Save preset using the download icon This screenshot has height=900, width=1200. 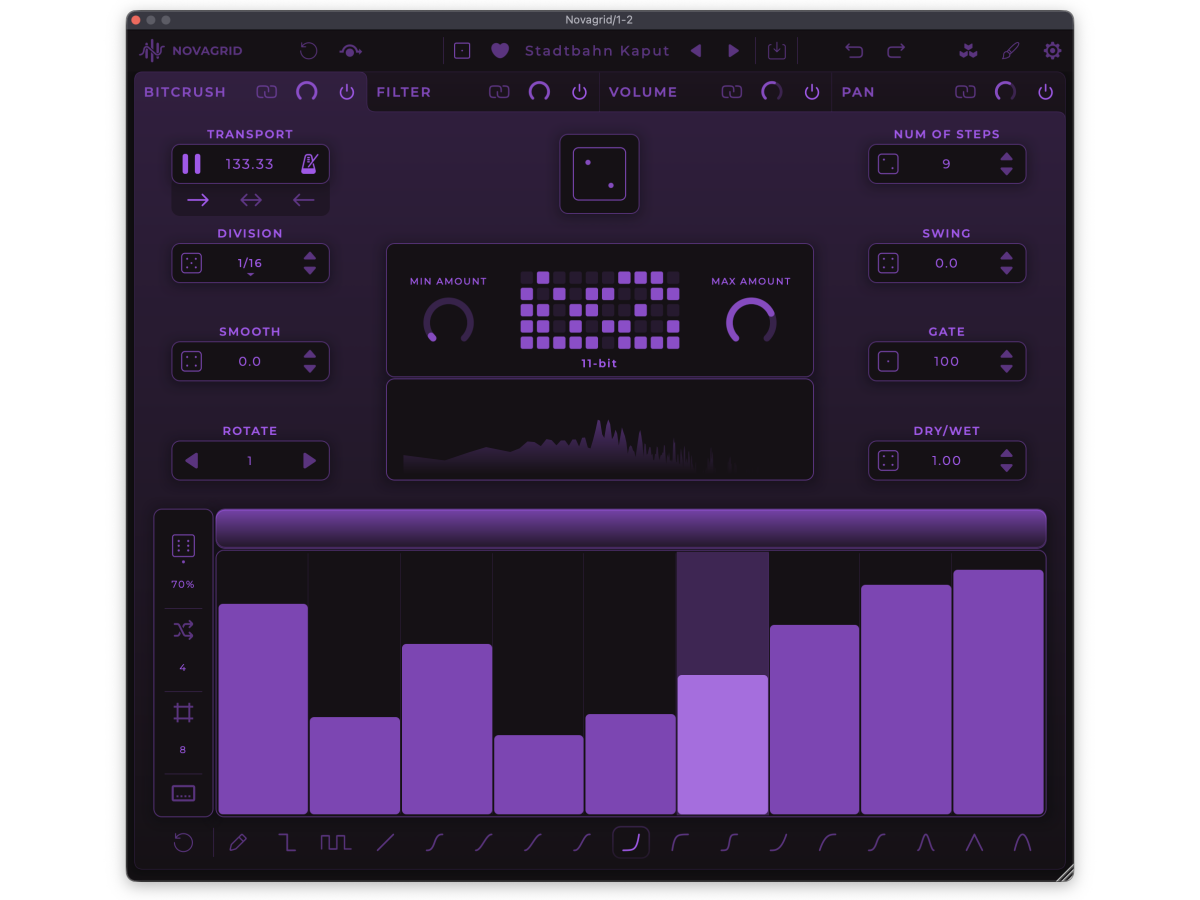coord(777,51)
